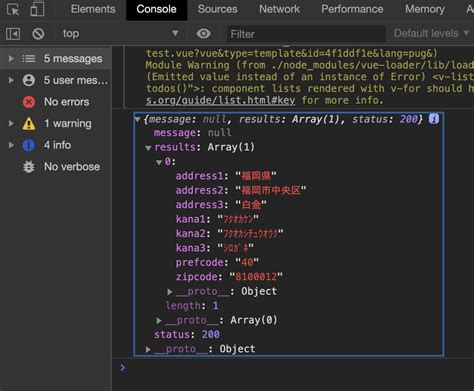The height and width of the screenshot is (391, 474).
Task: Click the prefcode "40" value
Action: (x=247, y=262)
